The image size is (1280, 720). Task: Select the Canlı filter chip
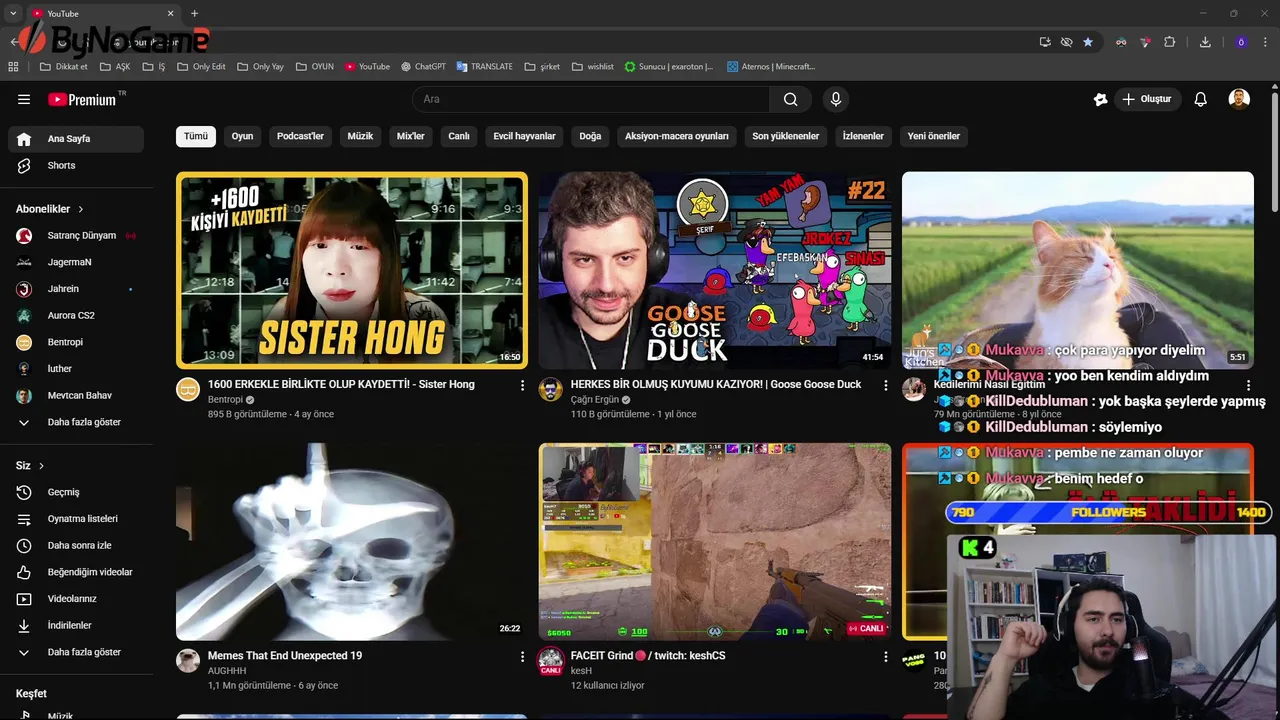459,136
